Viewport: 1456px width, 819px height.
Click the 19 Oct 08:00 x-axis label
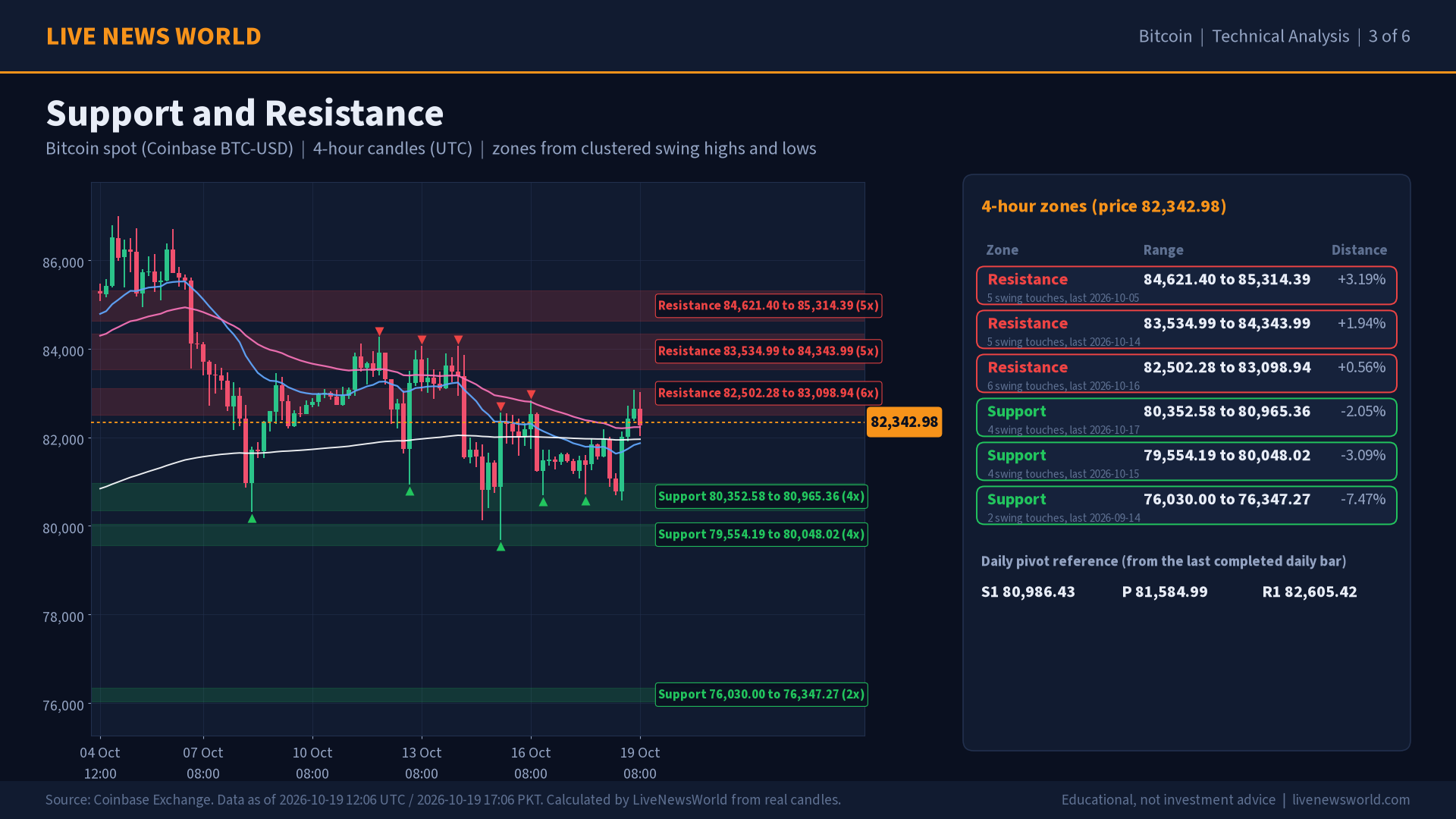(x=639, y=763)
